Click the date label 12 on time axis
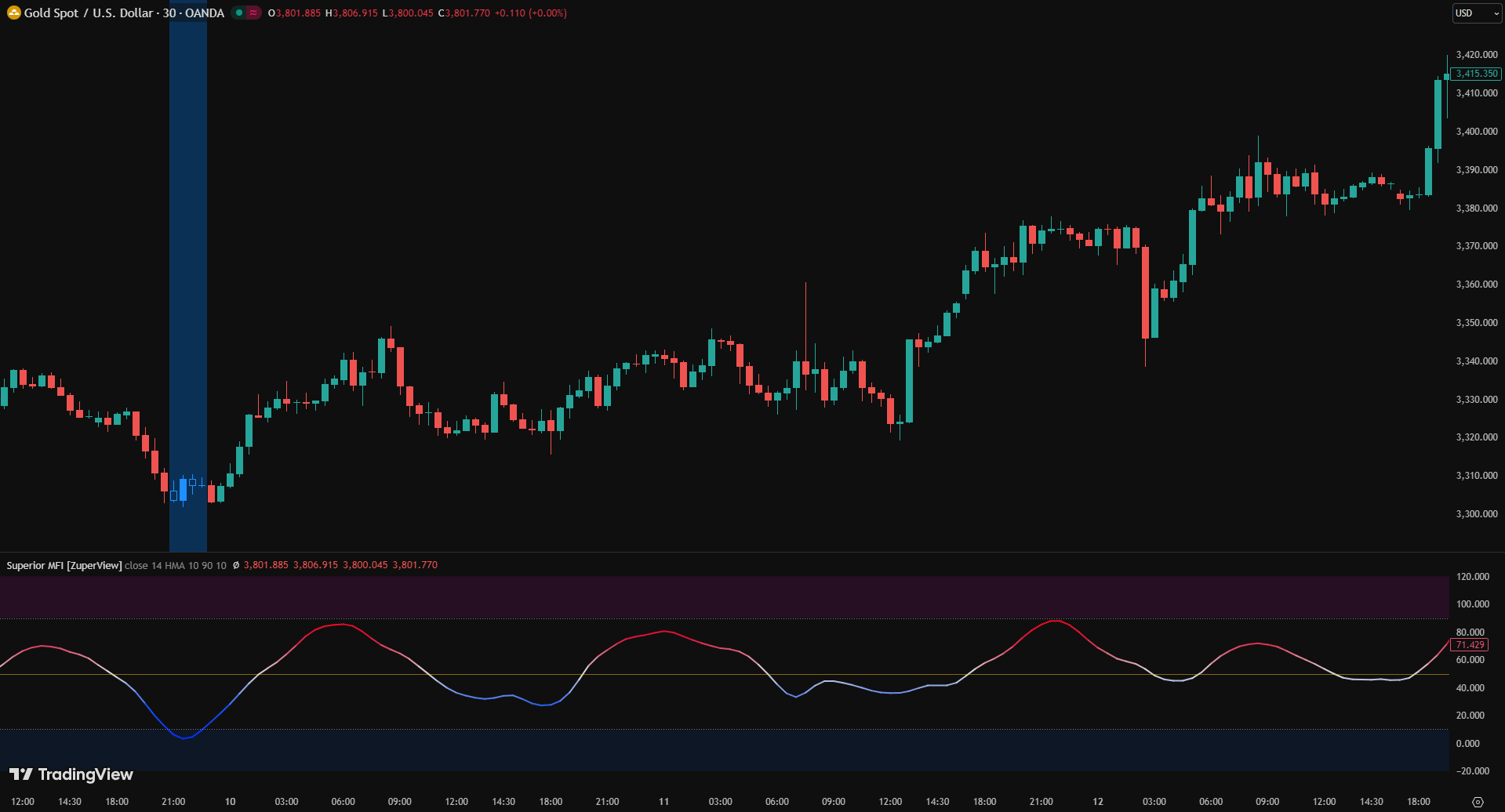Screen dimensions: 1505x812 tap(1098, 802)
